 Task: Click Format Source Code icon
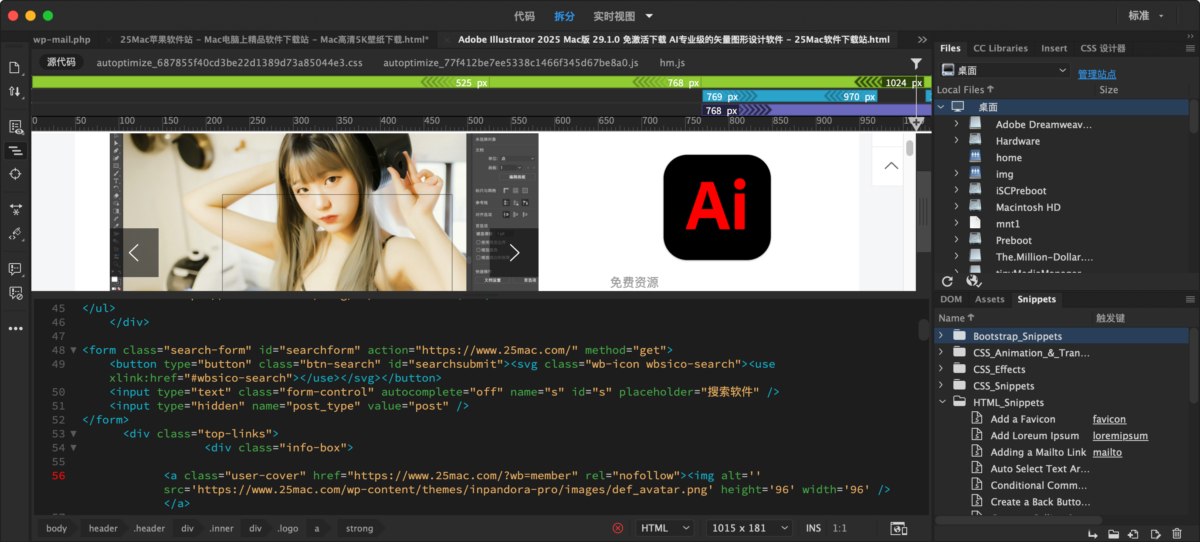[x=15, y=233]
